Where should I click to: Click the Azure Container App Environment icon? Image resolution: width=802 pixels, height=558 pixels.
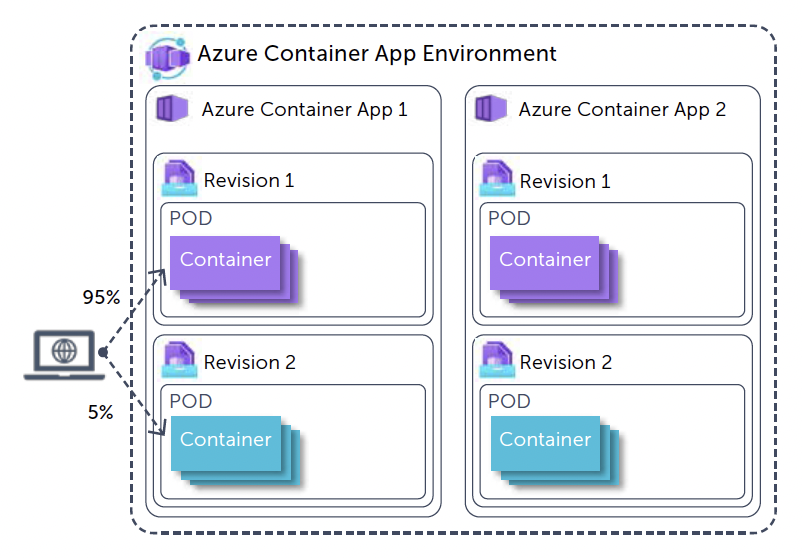coord(168,58)
